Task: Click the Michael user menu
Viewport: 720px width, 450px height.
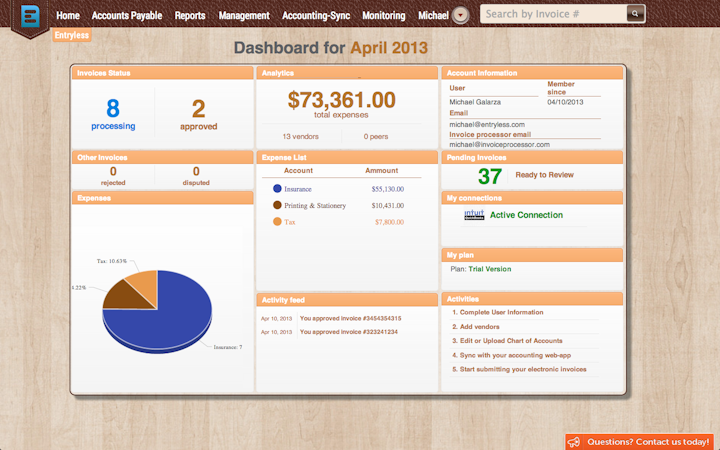Action: [x=433, y=16]
